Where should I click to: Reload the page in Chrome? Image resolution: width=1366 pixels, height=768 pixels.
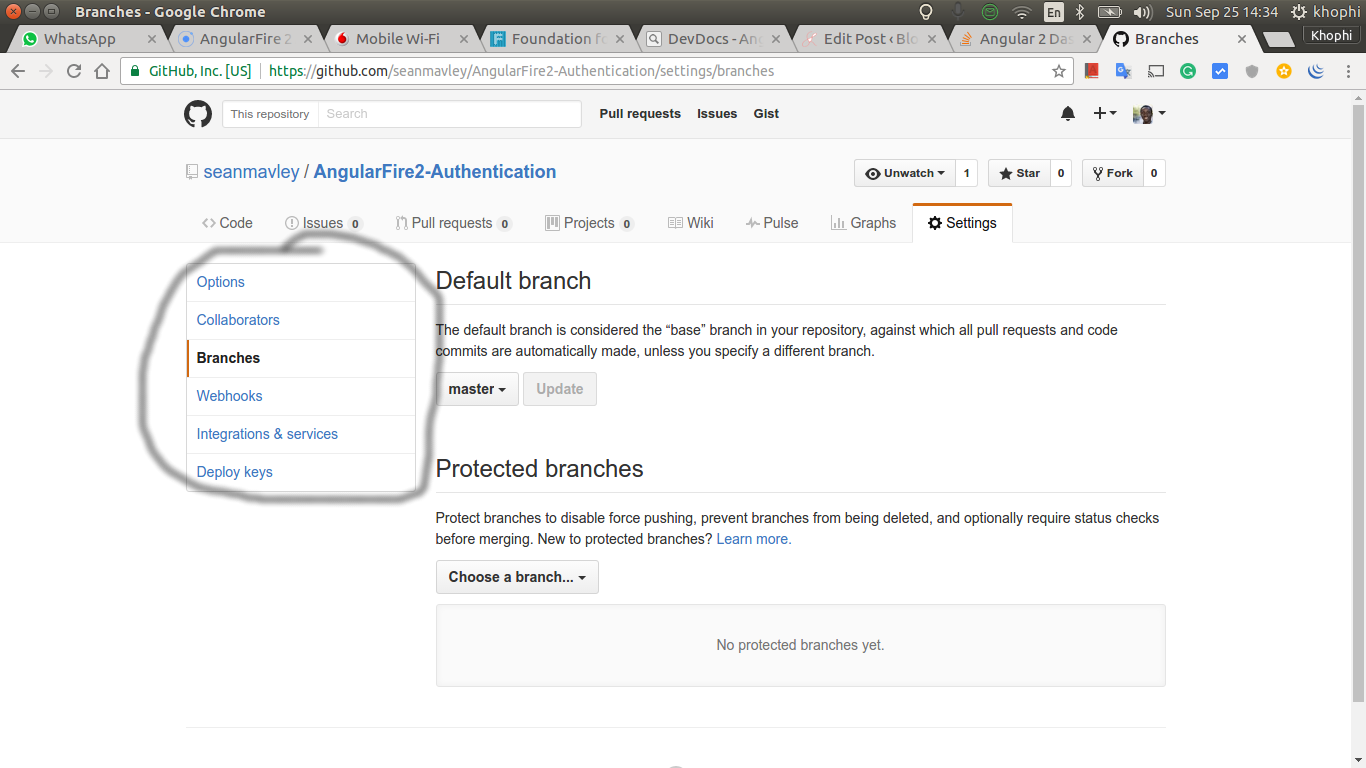(74, 71)
